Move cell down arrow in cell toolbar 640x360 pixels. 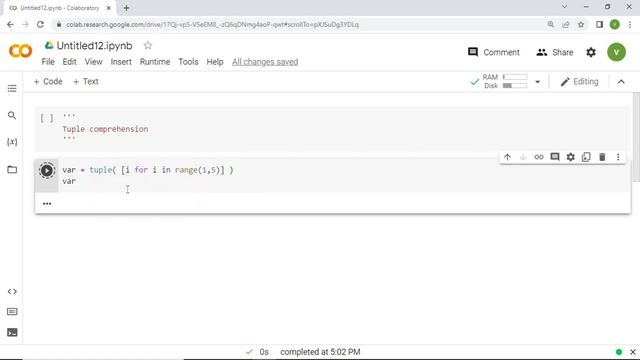pyautogui.click(x=523, y=157)
